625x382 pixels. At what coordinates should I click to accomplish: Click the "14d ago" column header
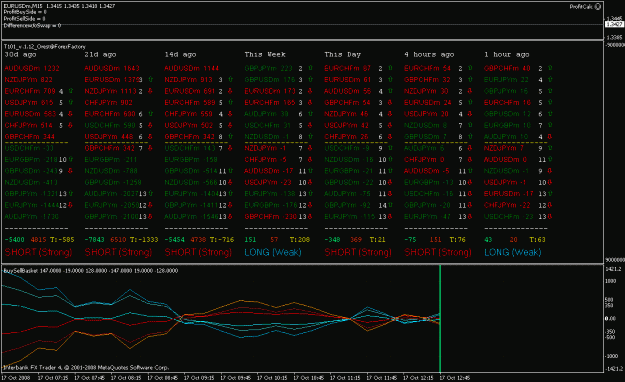(181, 55)
